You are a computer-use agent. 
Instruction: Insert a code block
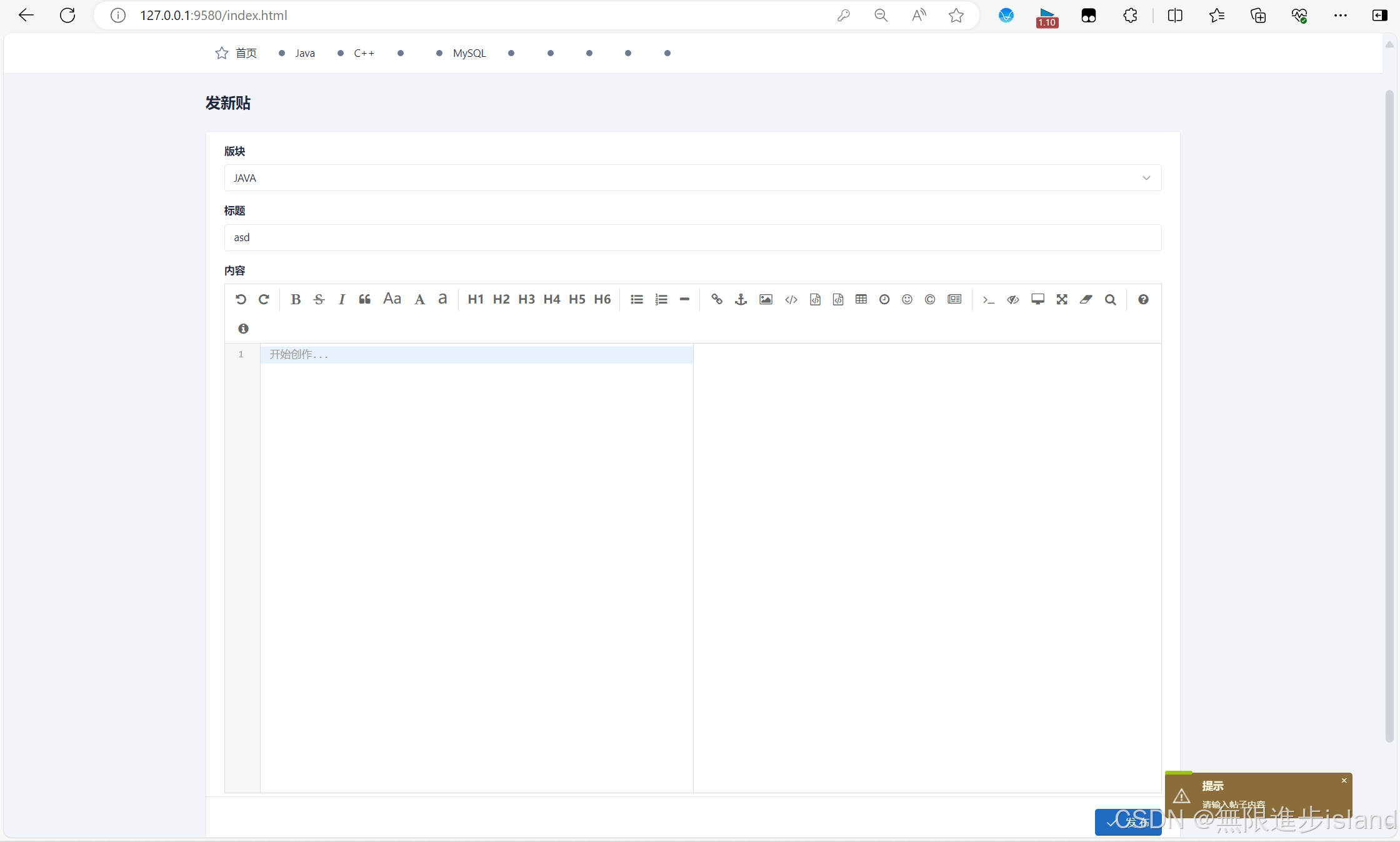point(838,299)
